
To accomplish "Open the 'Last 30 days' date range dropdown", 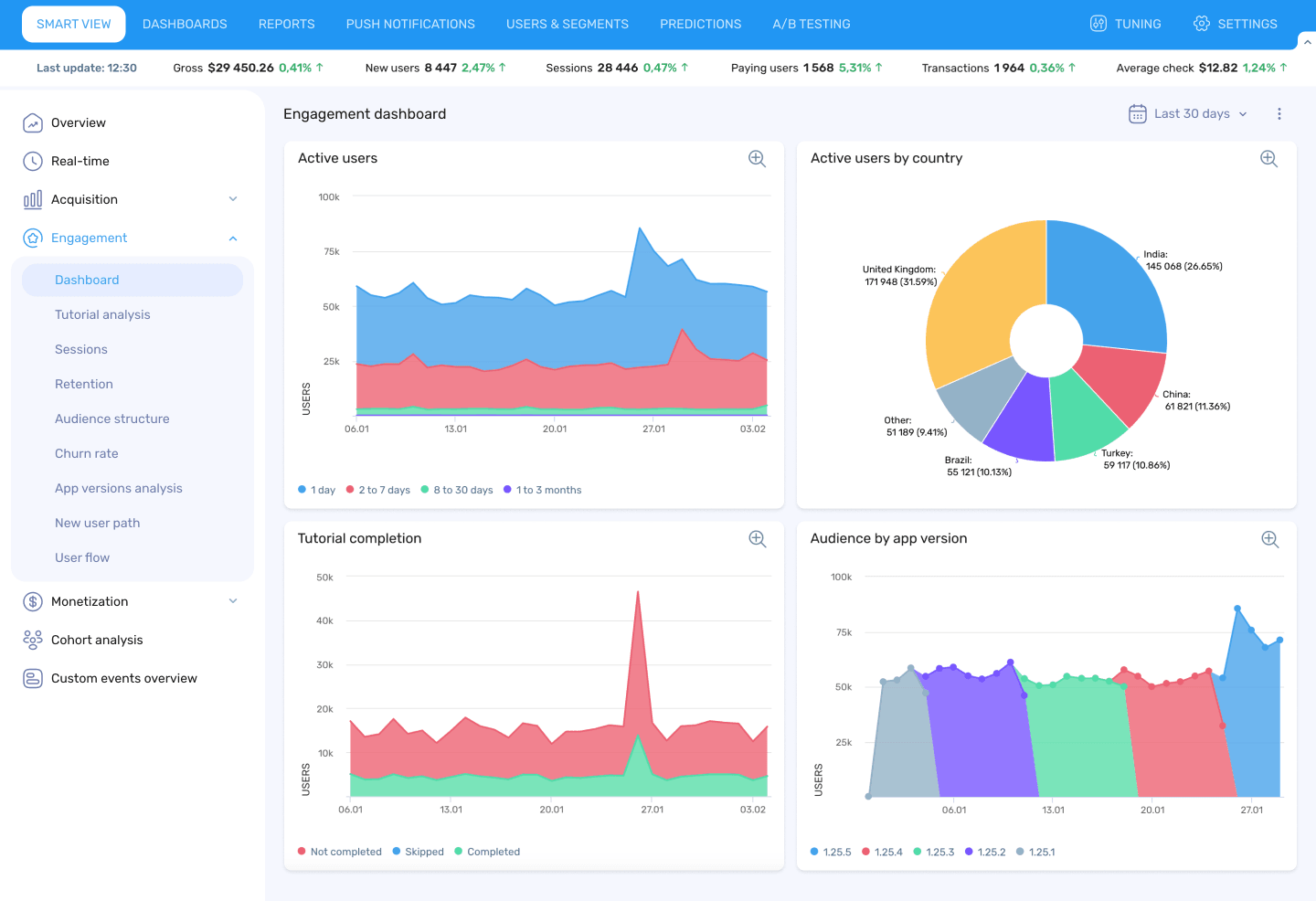I will 1186,113.
